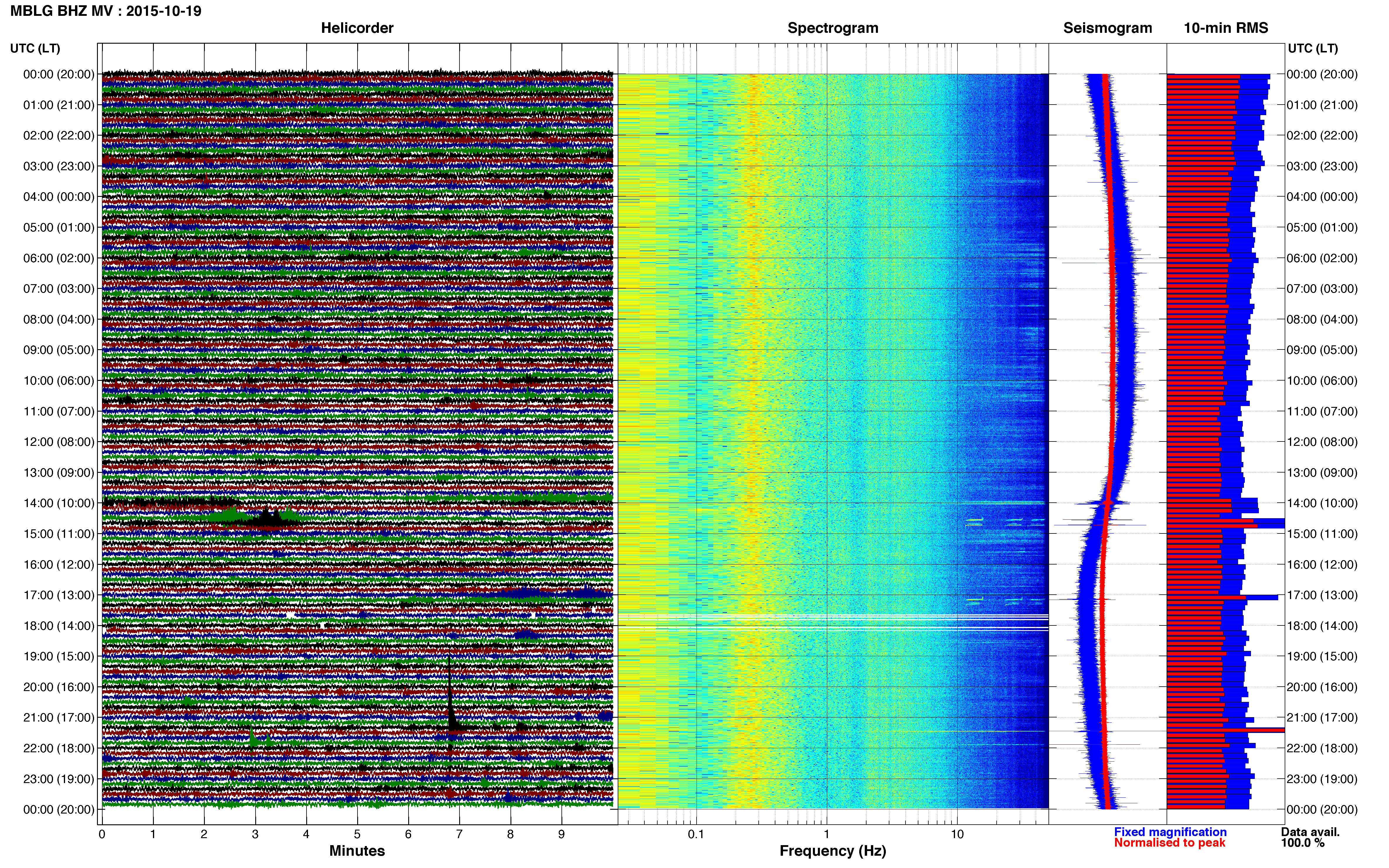Click left time label '03:00 (23:00)'

(59, 166)
